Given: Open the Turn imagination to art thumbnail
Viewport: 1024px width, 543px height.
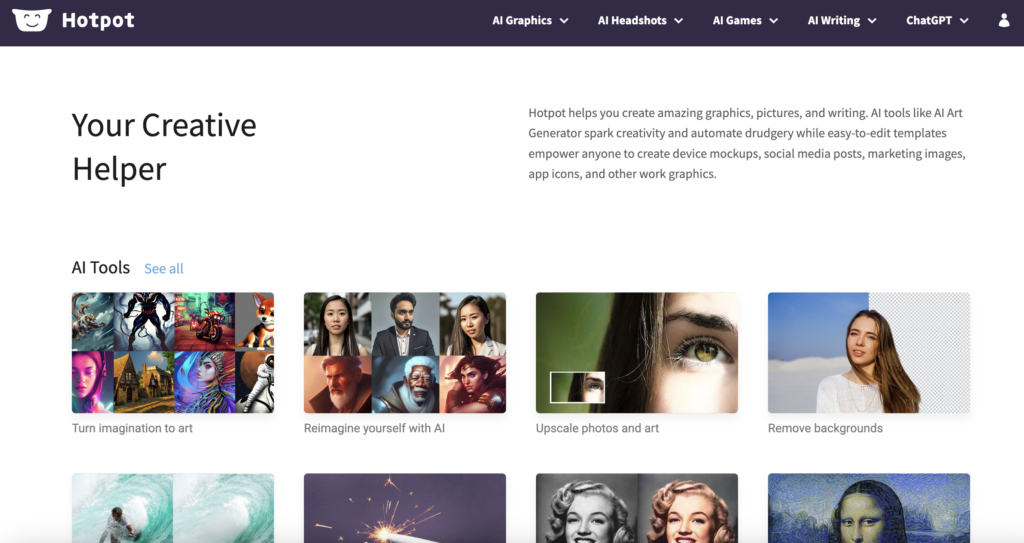Looking at the screenshot, I should click(173, 353).
